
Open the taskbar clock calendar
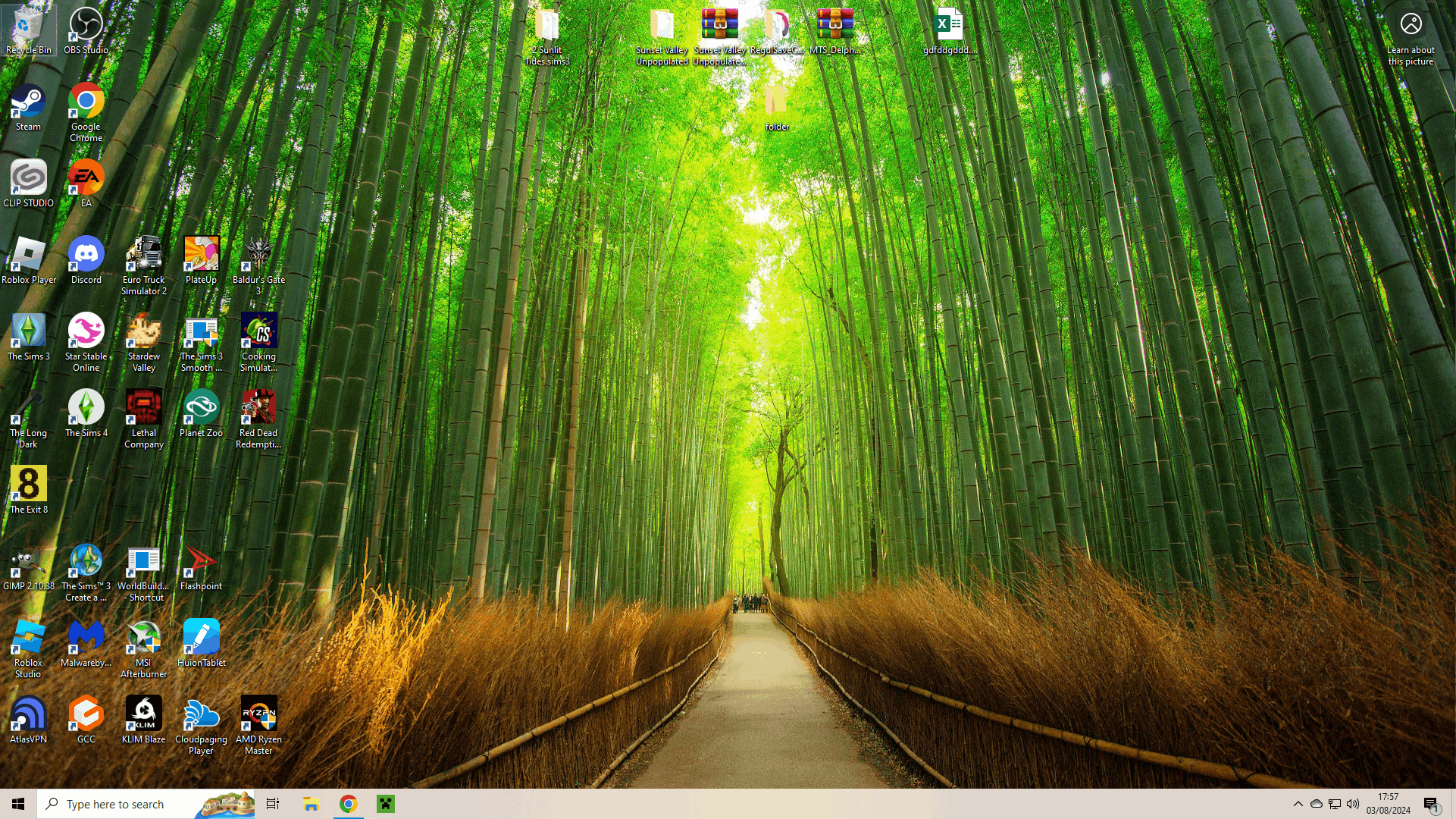tap(1389, 804)
